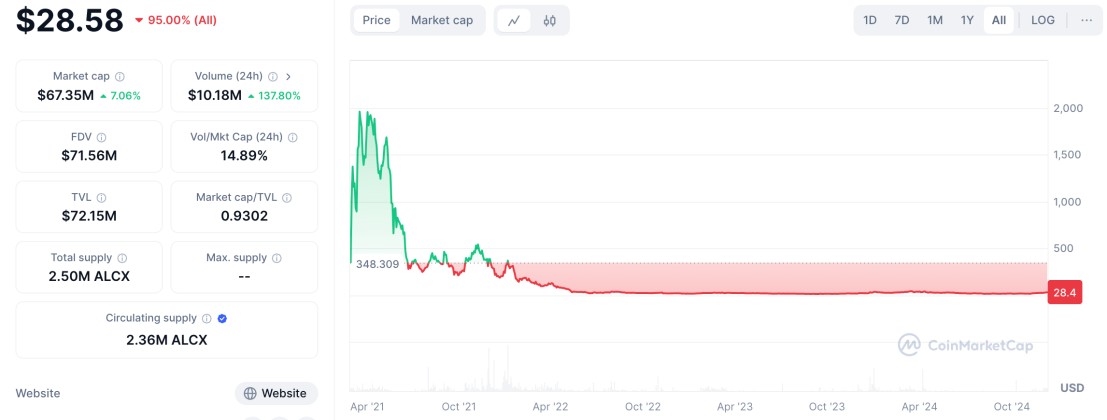
Task: Select the 1D time range
Action: (870, 20)
